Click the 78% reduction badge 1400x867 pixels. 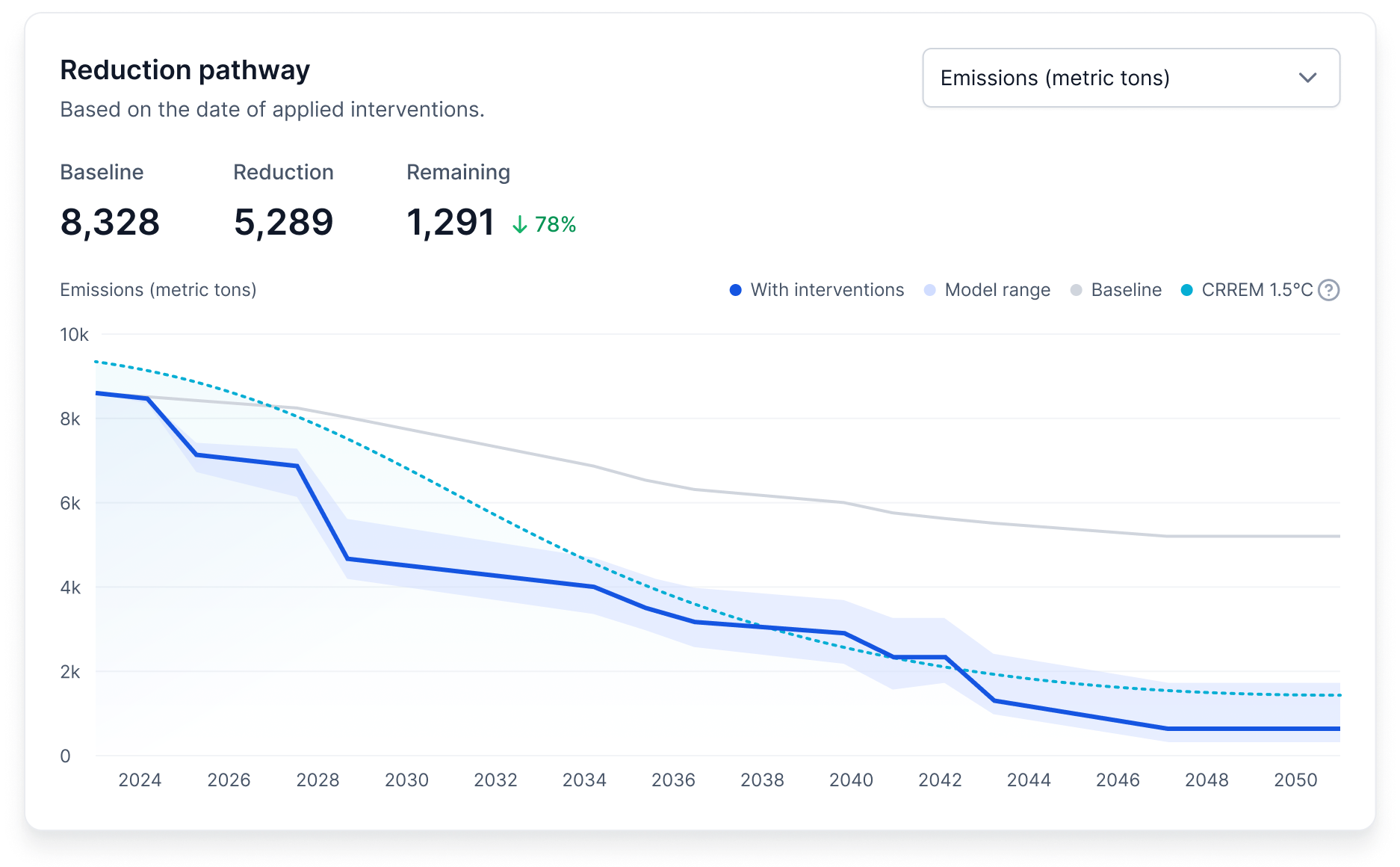point(555,224)
